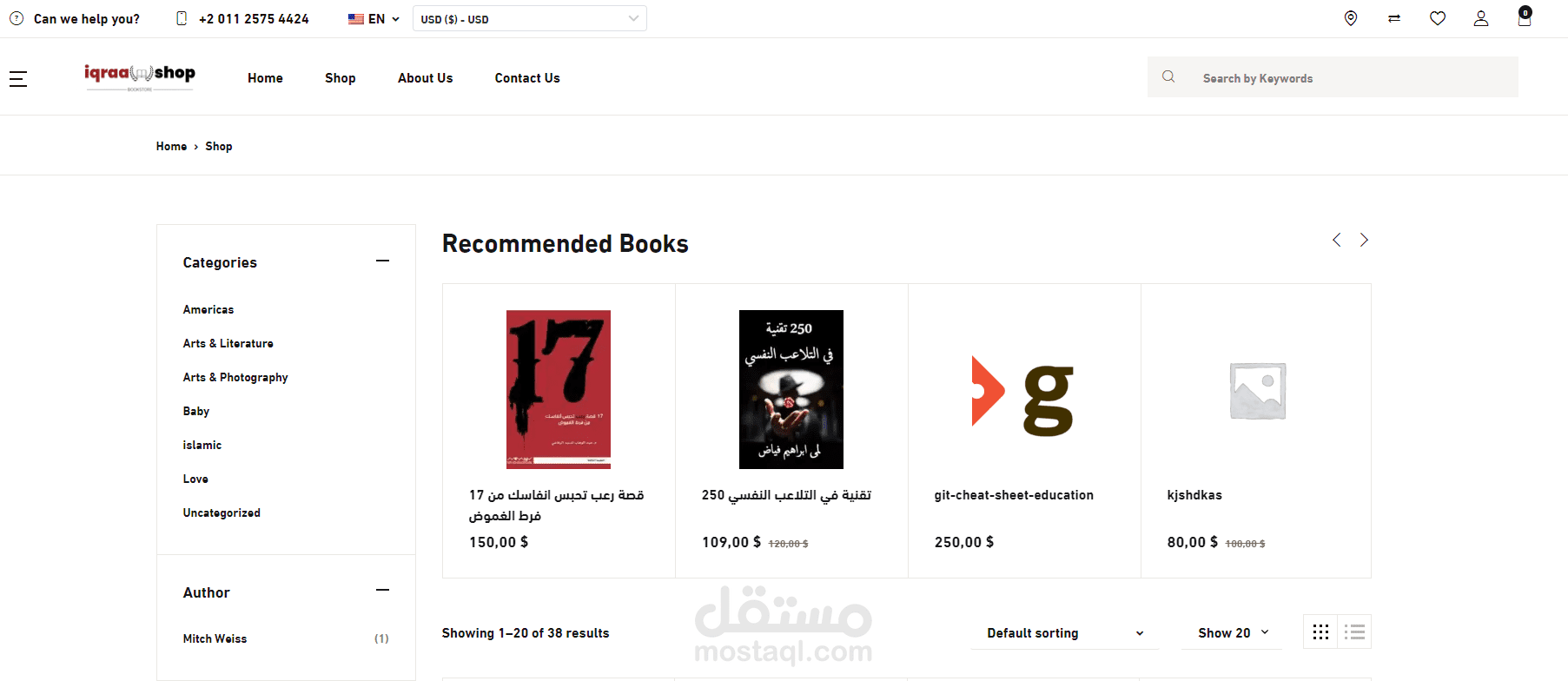Open the compare products icon

[x=1394, y=18]
